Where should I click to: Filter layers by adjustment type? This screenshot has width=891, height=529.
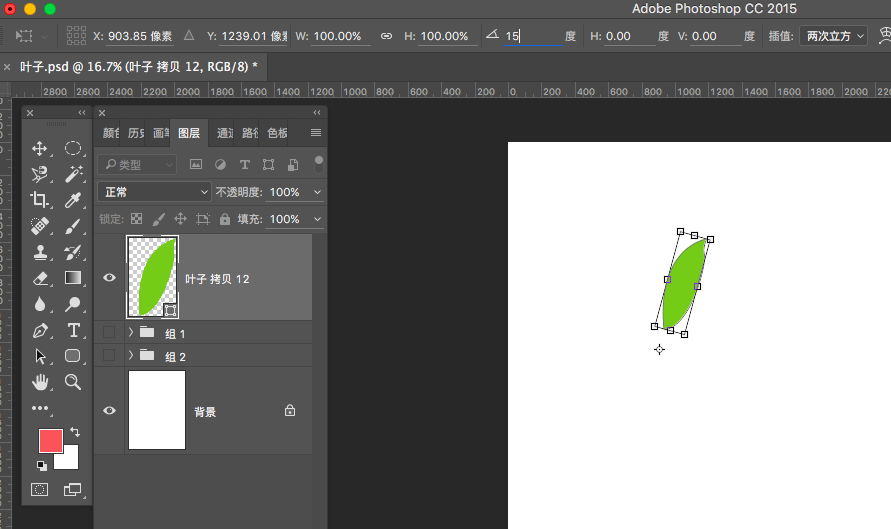click(x=220, y=165)
